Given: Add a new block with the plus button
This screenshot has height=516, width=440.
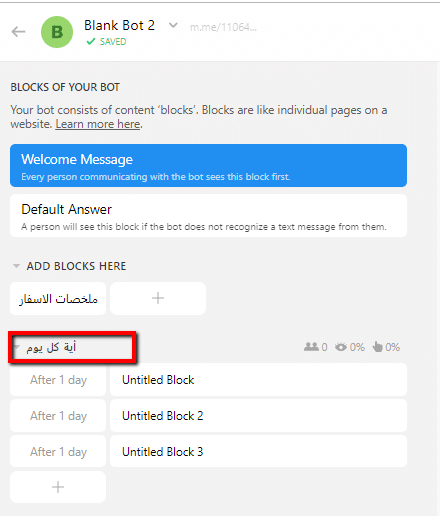Looking at the screenshot, I should pyautogui.click(x=158, y=298).
